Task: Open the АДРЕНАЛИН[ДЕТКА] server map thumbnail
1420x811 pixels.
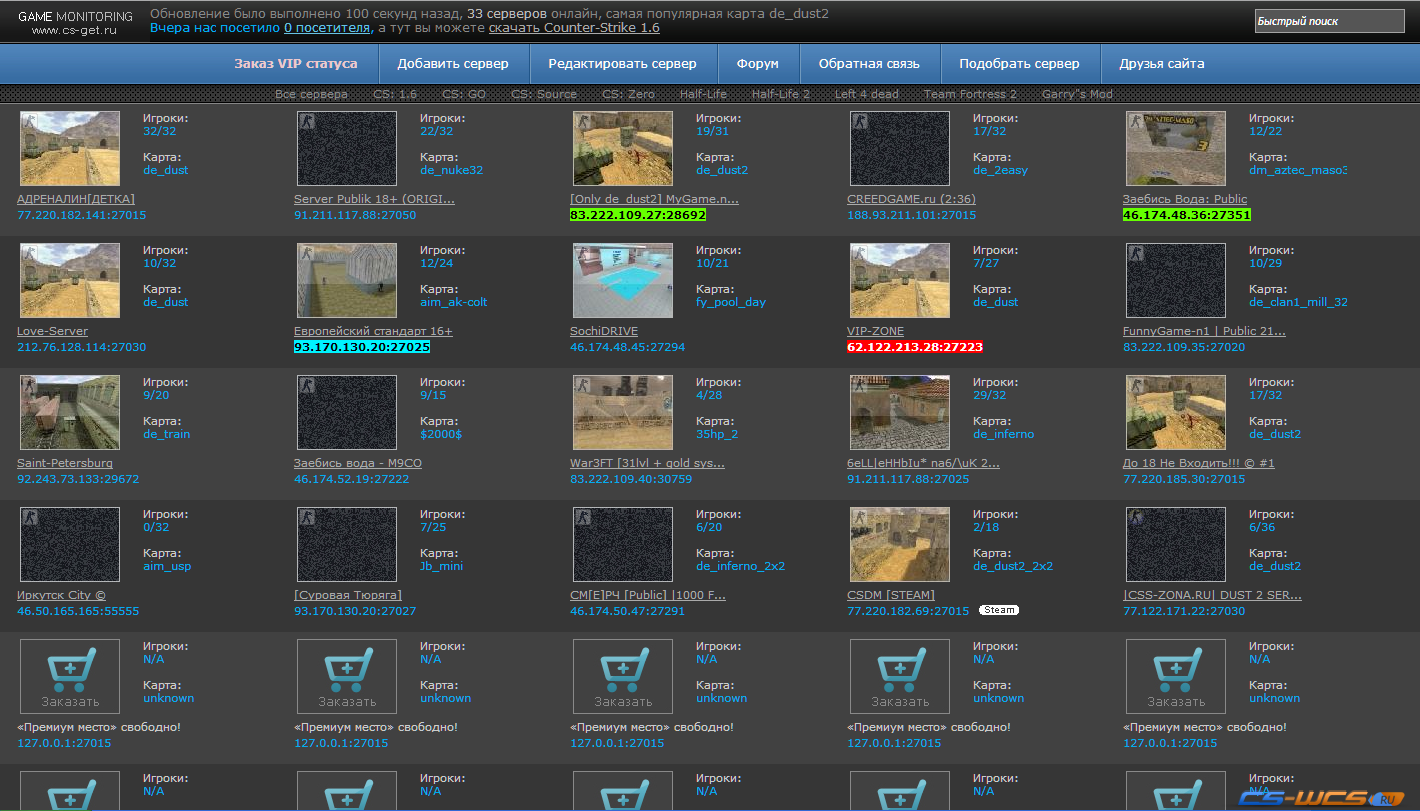Action: pos(70,148)
